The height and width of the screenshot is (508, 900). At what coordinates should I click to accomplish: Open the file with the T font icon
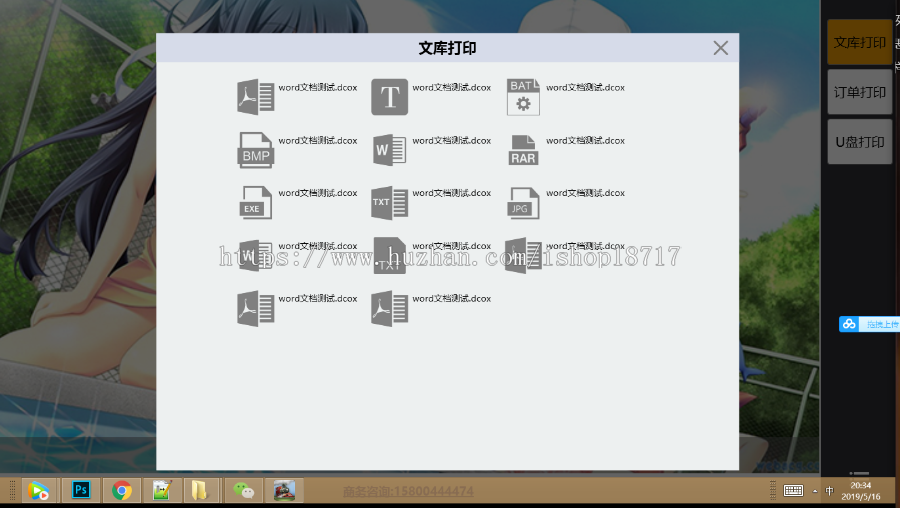point(390,97)
